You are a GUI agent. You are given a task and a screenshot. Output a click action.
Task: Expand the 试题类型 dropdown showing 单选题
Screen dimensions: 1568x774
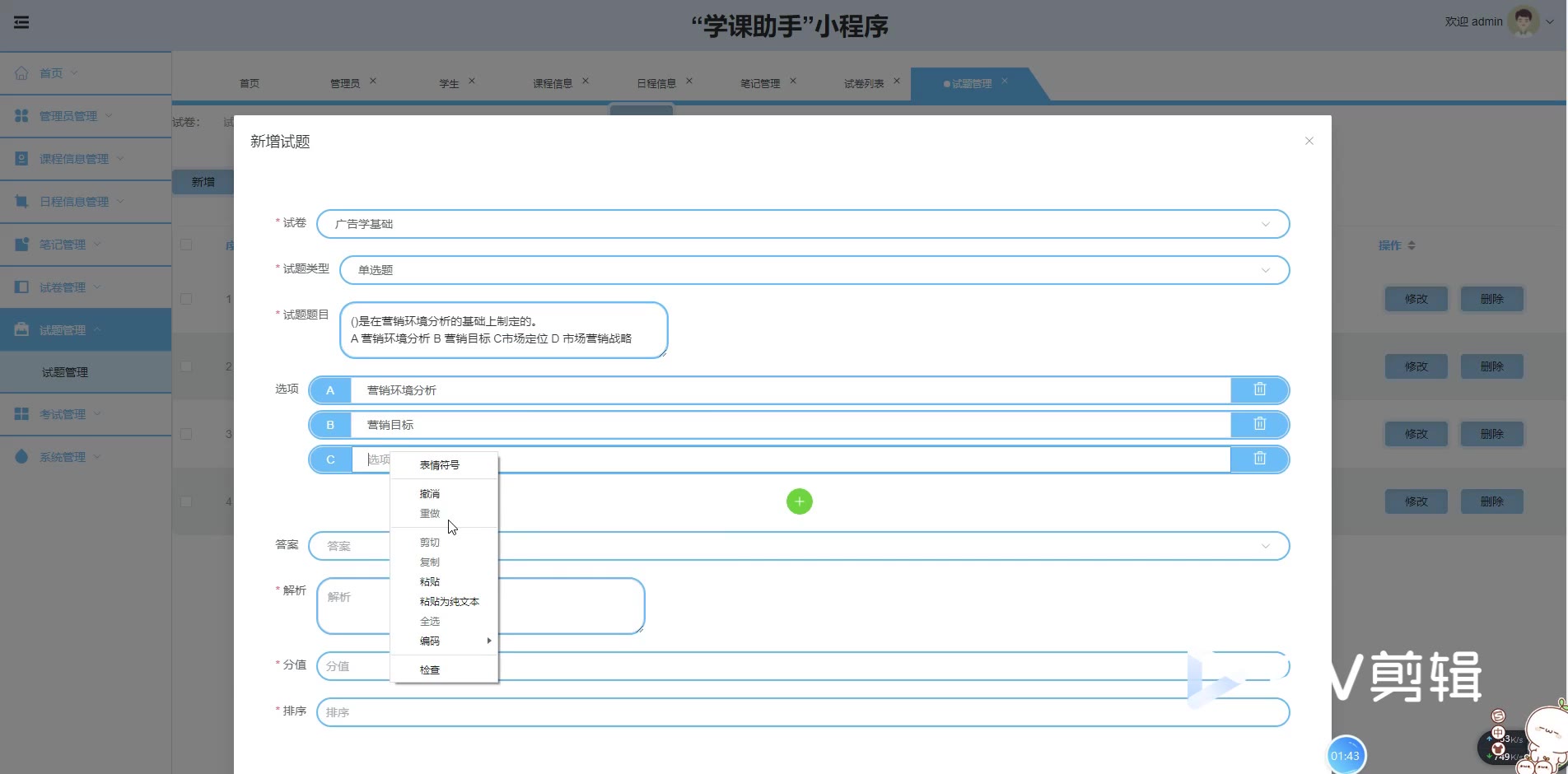(814, 270)
